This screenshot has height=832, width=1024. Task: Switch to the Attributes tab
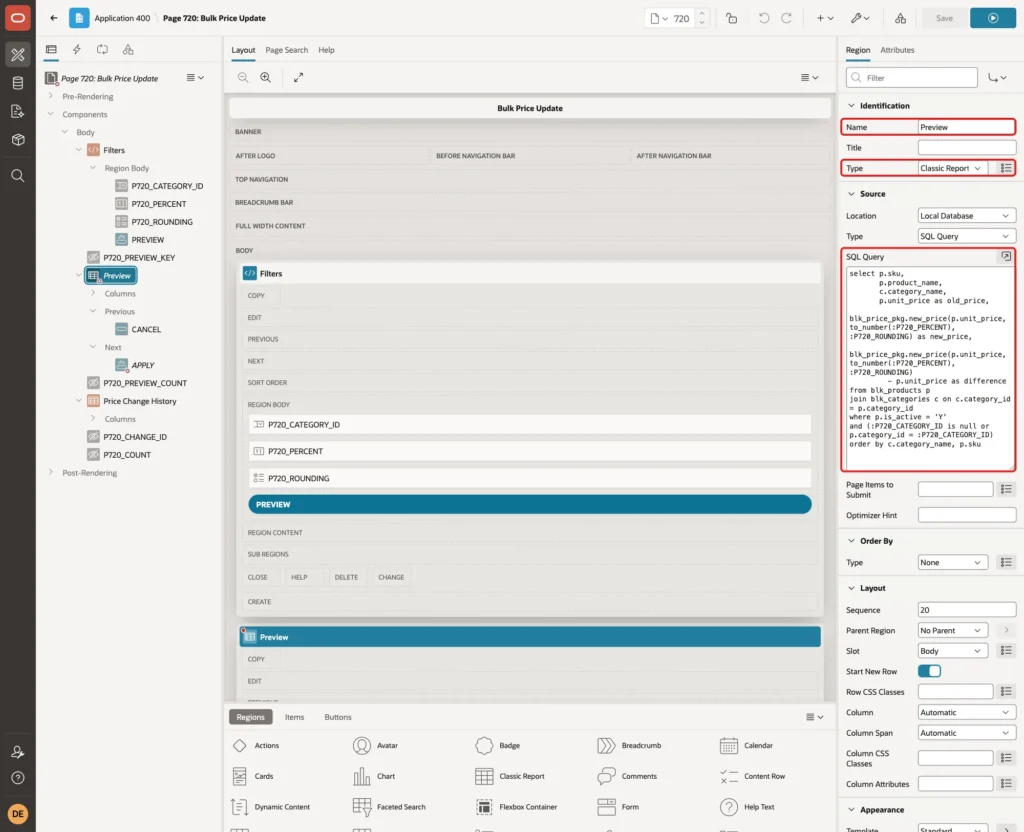[897, 50]
